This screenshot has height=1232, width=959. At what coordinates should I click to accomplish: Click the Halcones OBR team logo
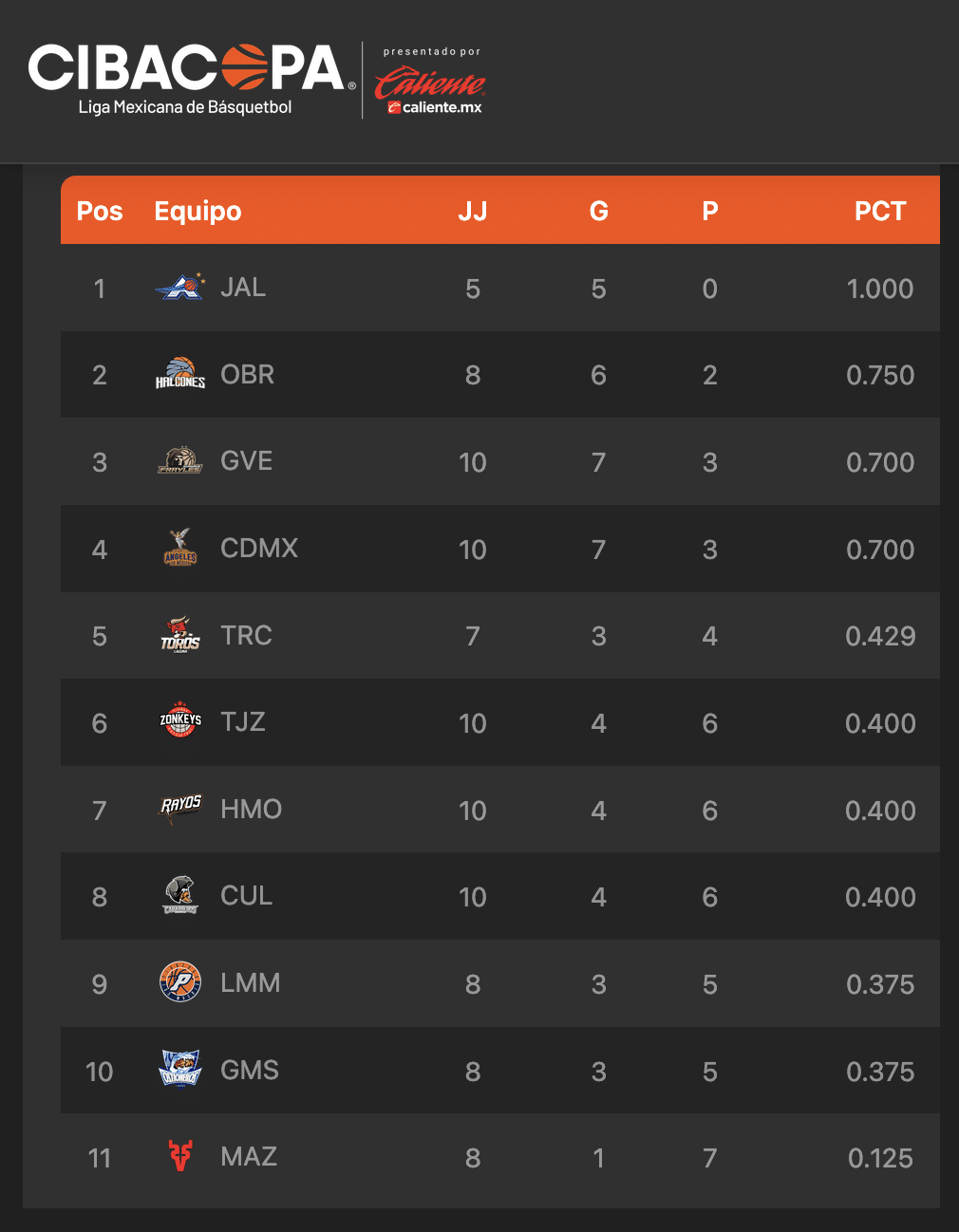[x=180, y=374]
